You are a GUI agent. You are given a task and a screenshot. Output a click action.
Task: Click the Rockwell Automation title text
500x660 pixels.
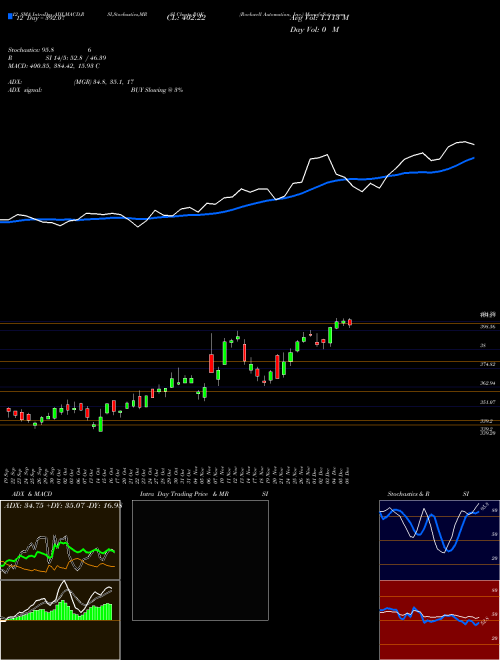pyautogui.click(x=293, y=14)
